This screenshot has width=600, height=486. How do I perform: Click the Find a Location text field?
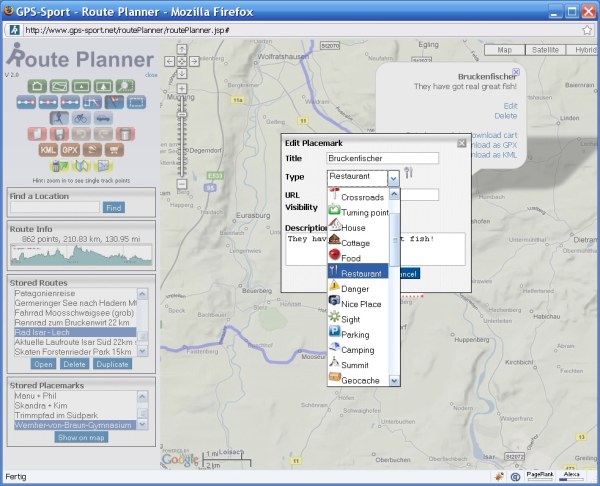click(55, 207)
